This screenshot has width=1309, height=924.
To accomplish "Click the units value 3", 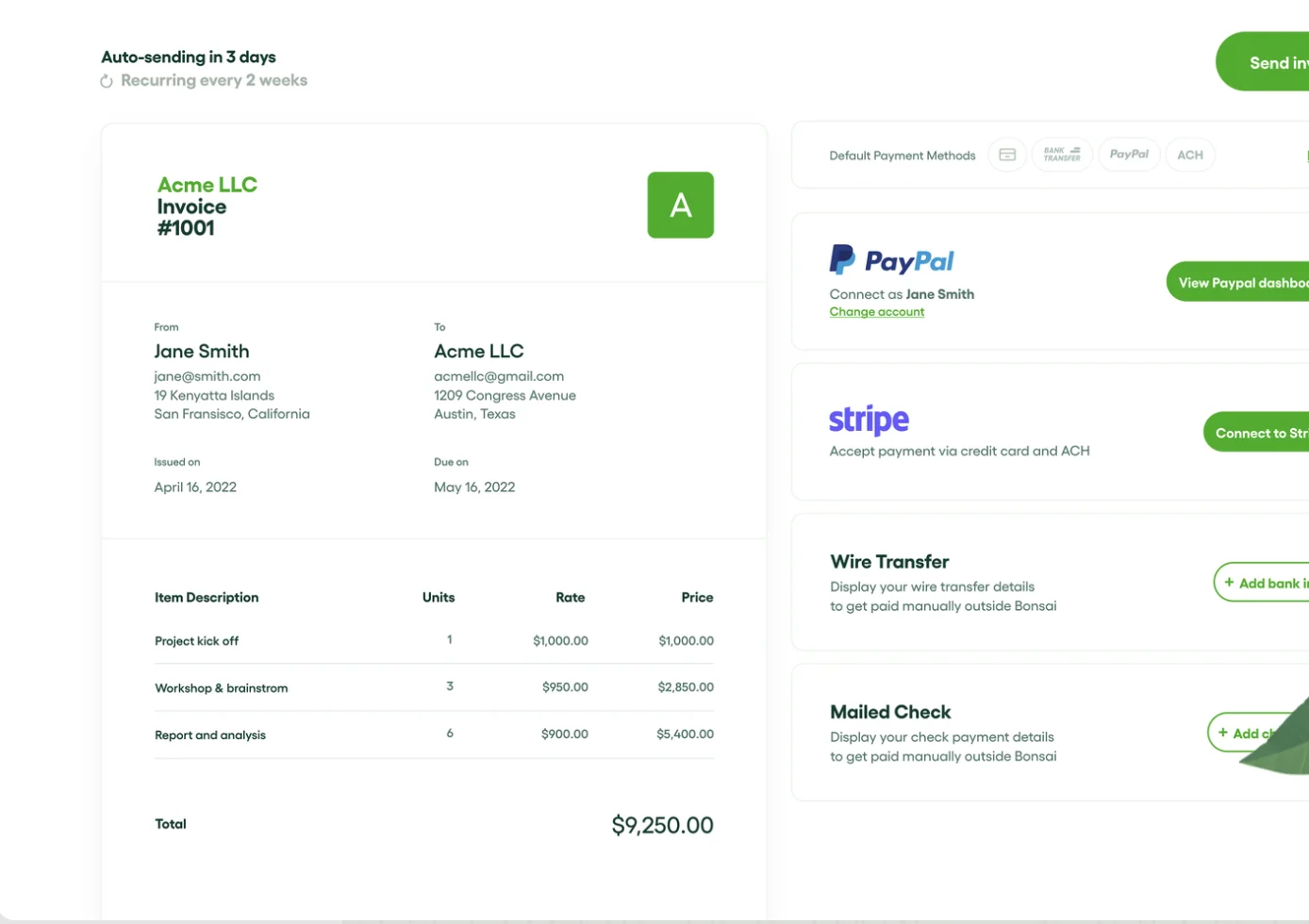I will [450, 685].
